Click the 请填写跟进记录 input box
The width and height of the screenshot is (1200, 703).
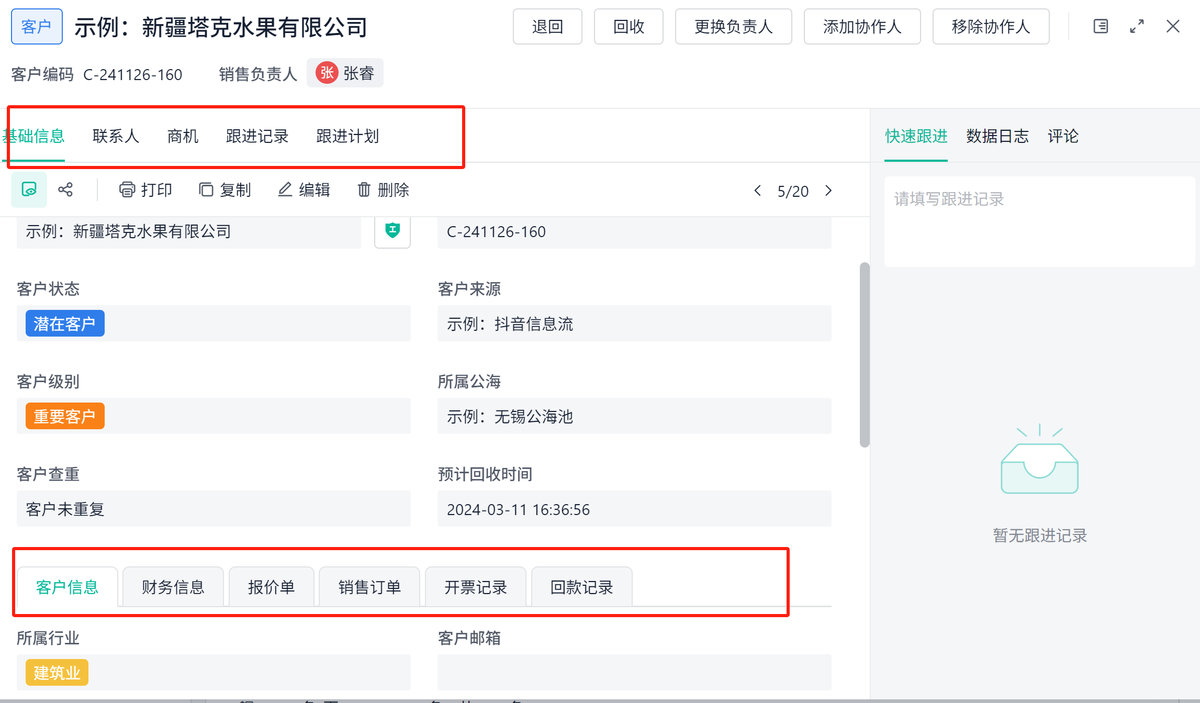[x=1039, y=222]
